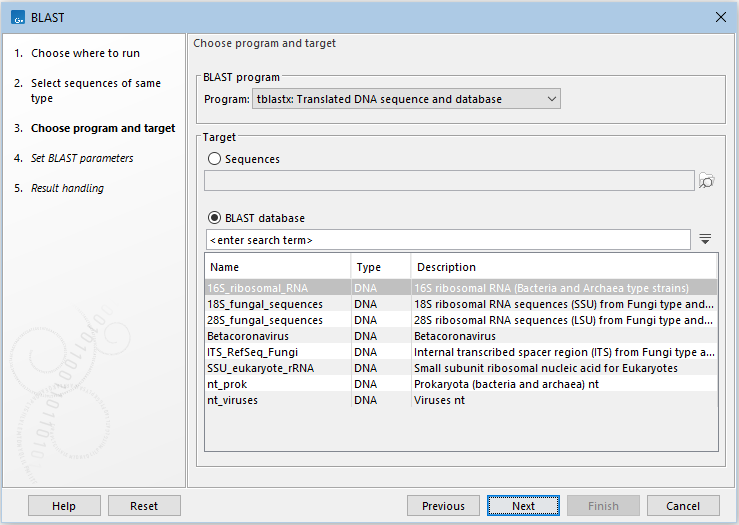
Task: Open the BLAST Program dropdown
Action: pos(407,99)
